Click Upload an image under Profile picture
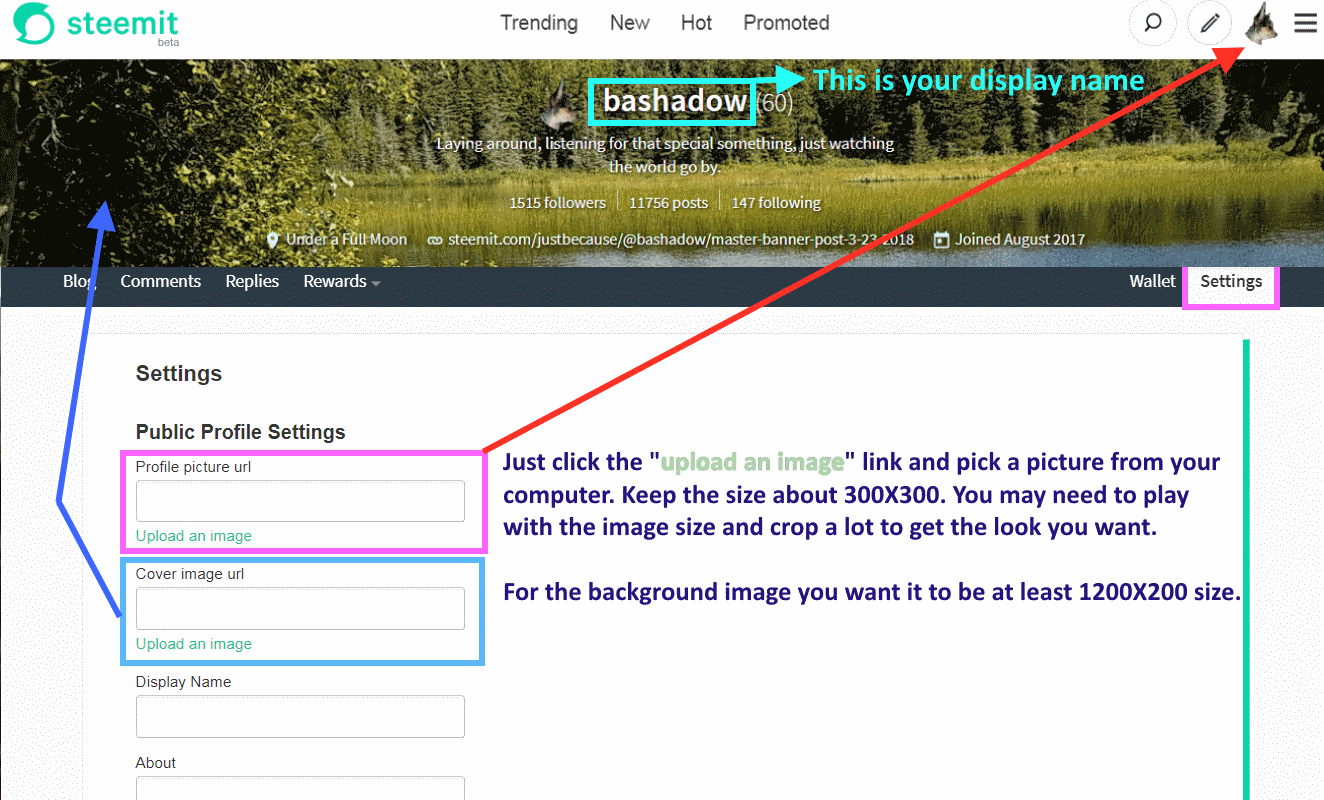Screen dimensions: 1324x800 194,536
